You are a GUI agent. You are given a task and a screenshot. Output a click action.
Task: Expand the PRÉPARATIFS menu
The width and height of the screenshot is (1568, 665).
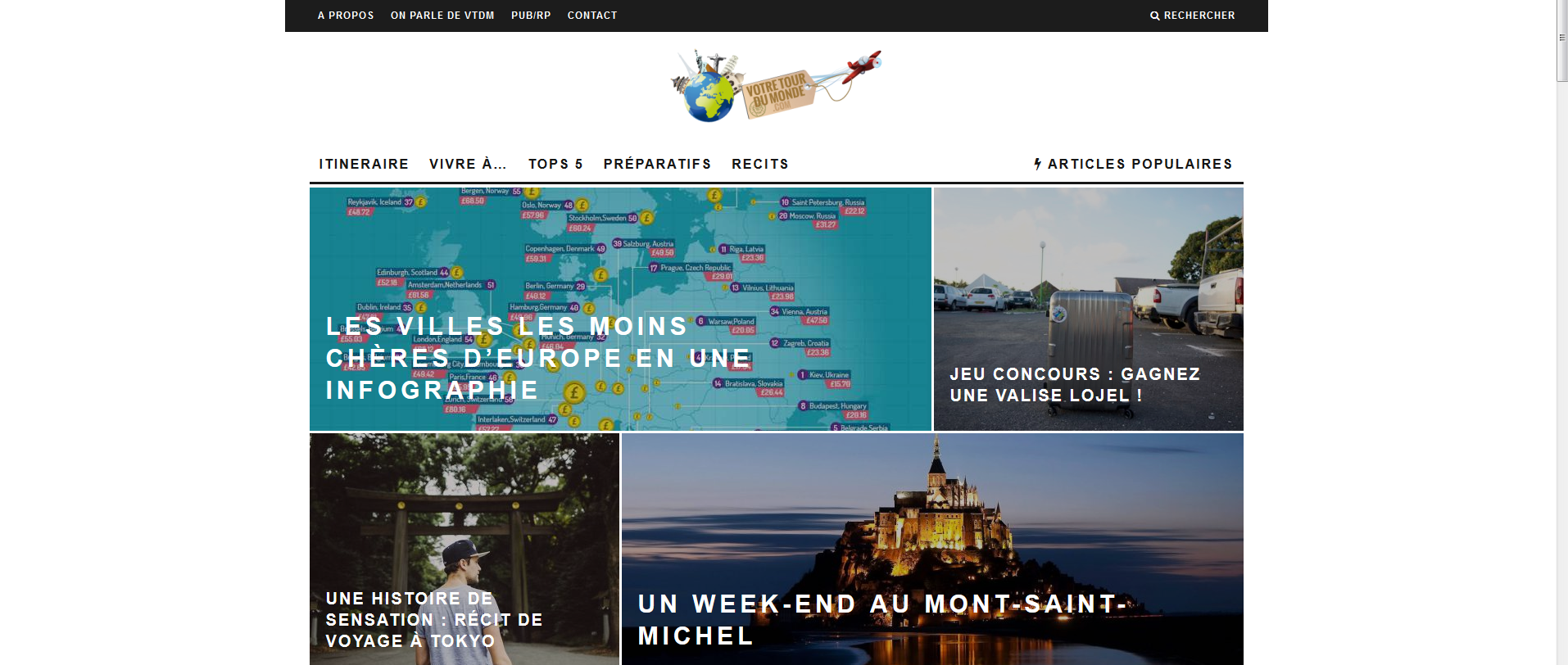pos(657,164)
